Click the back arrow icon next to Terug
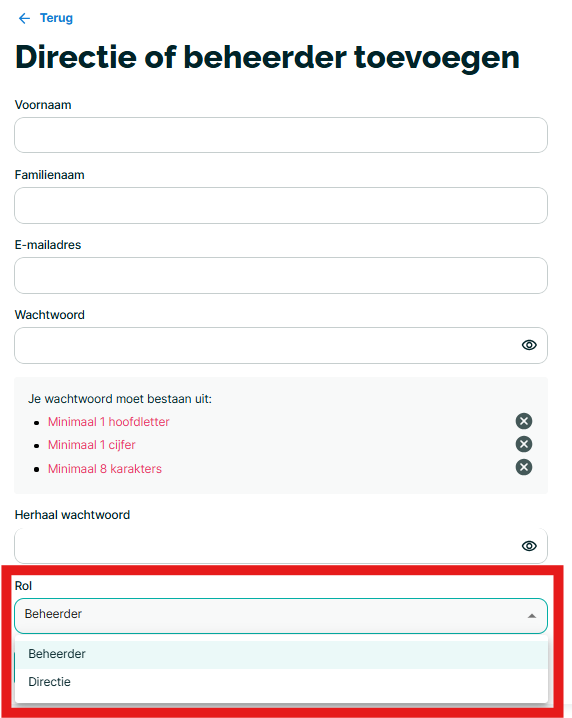The image size is (572, 718). click(x=24, y=18)
